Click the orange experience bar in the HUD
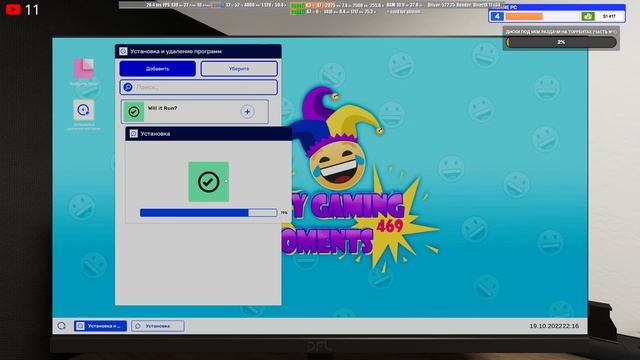Viewport: 640px width, 360px height. pyautogui.click(x=524, y=16)
